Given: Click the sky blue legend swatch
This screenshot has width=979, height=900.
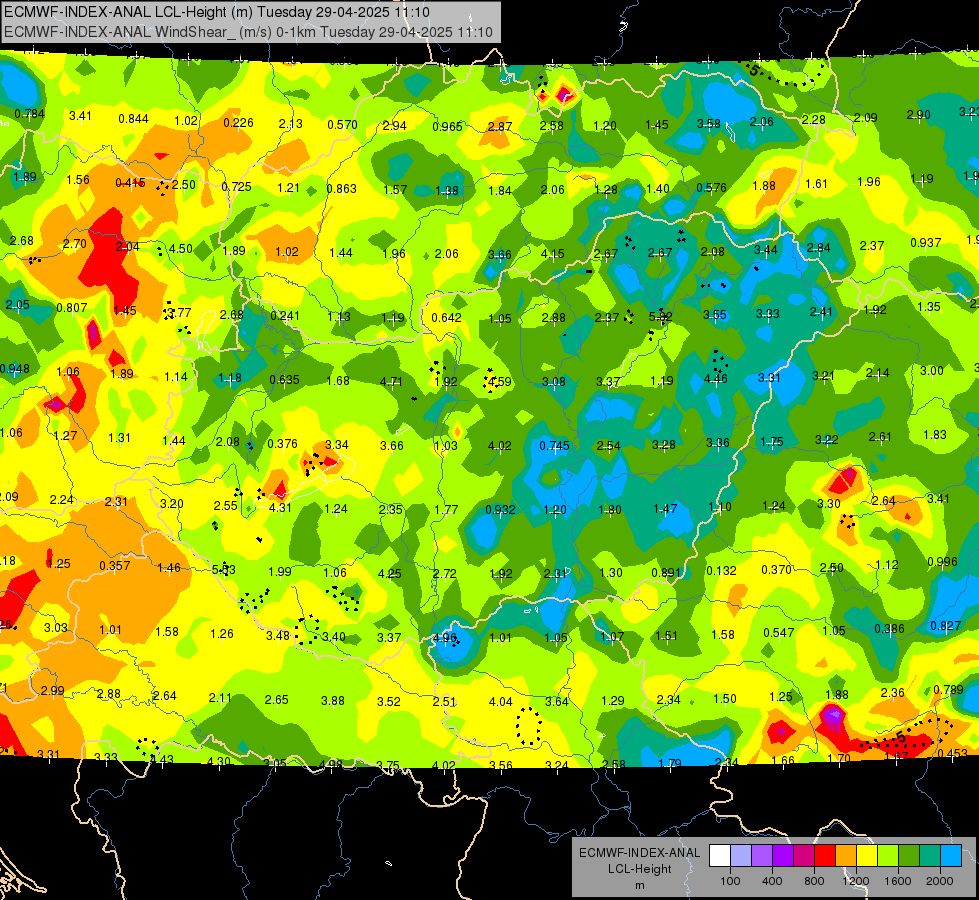Looking at the screenshot, I should (x=951, y=856).
